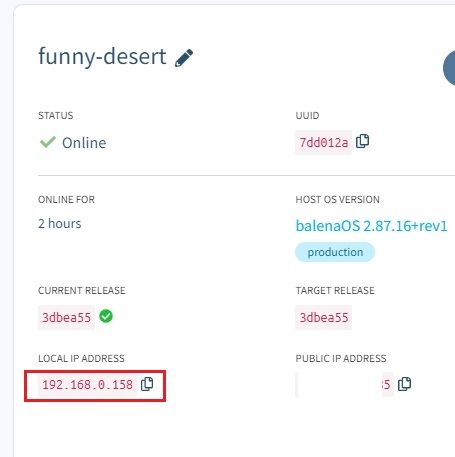Viewport: 455px width, 457px height.
Task: Click the HOST OS VERSION label
Action: pyautogui.click(x=338, y=199)
